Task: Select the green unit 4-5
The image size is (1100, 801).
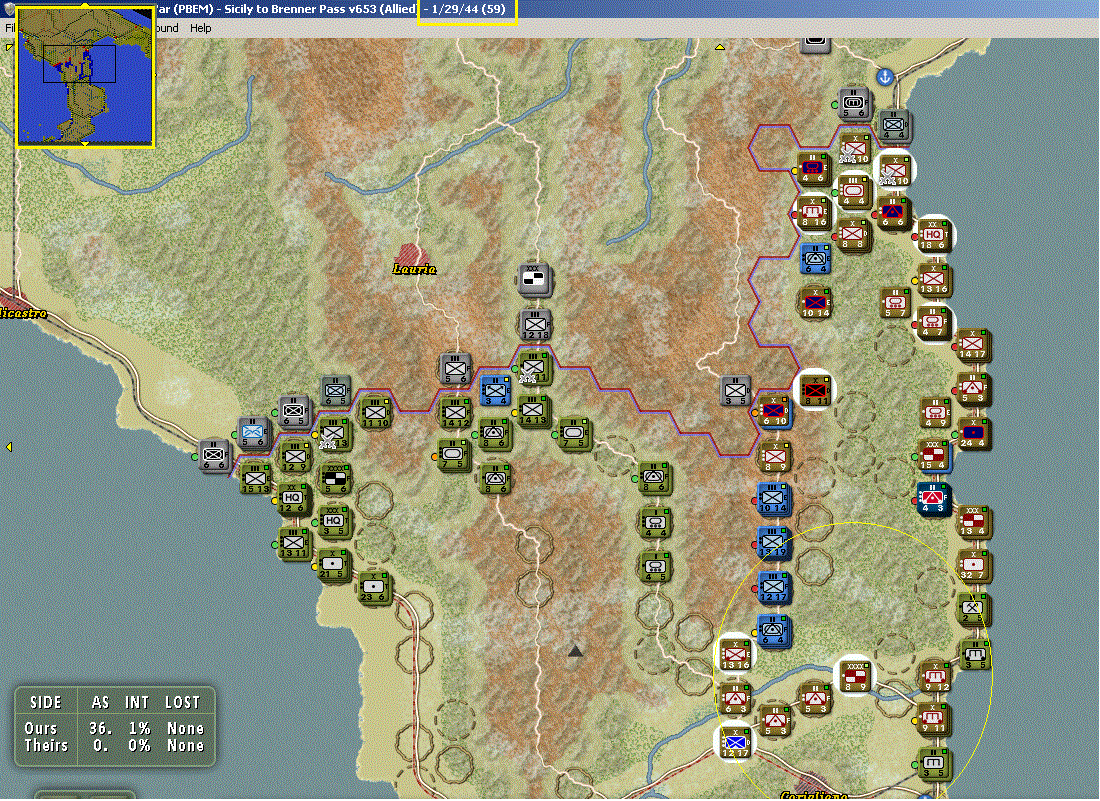Action: (x=655, y=567)
